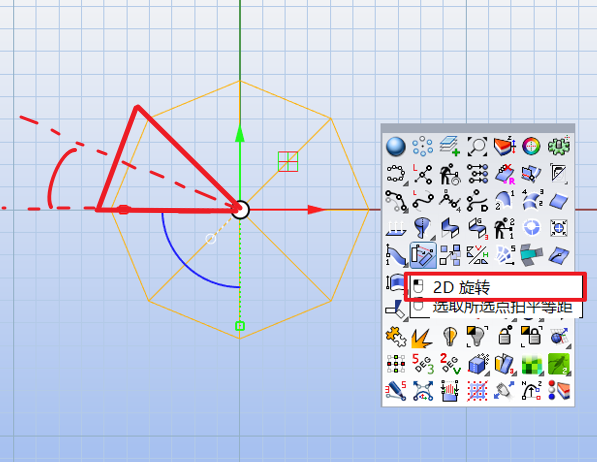
Task: Click the split blue surface with red line icon
Action: [x=532, y=174]
